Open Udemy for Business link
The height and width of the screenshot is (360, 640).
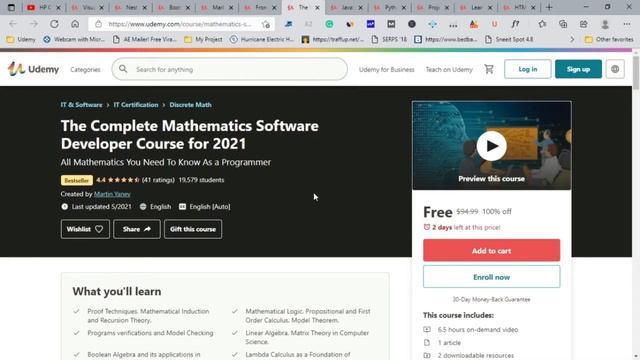point(387,69)
